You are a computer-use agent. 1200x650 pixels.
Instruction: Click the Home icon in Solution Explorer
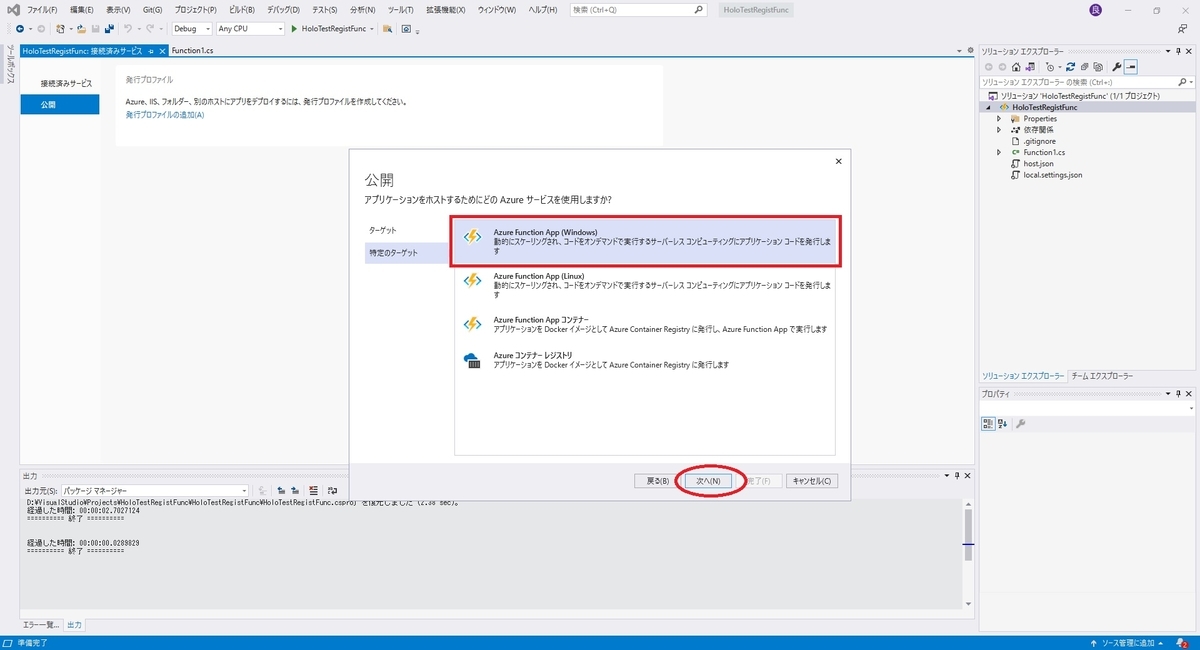(x=1016, y=67)
